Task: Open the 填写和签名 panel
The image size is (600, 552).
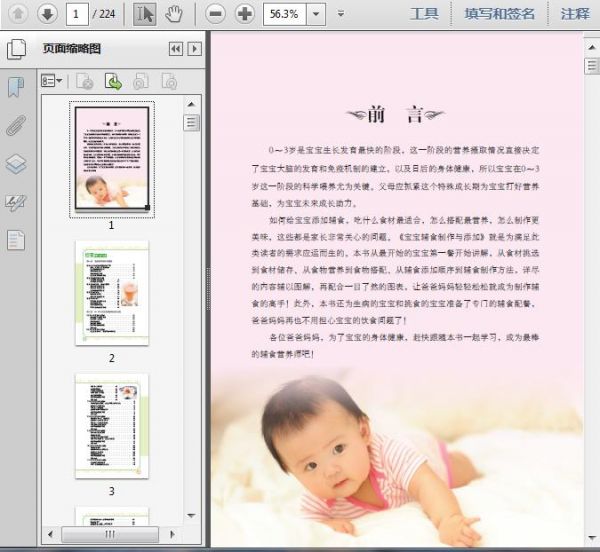Action: 499,14
